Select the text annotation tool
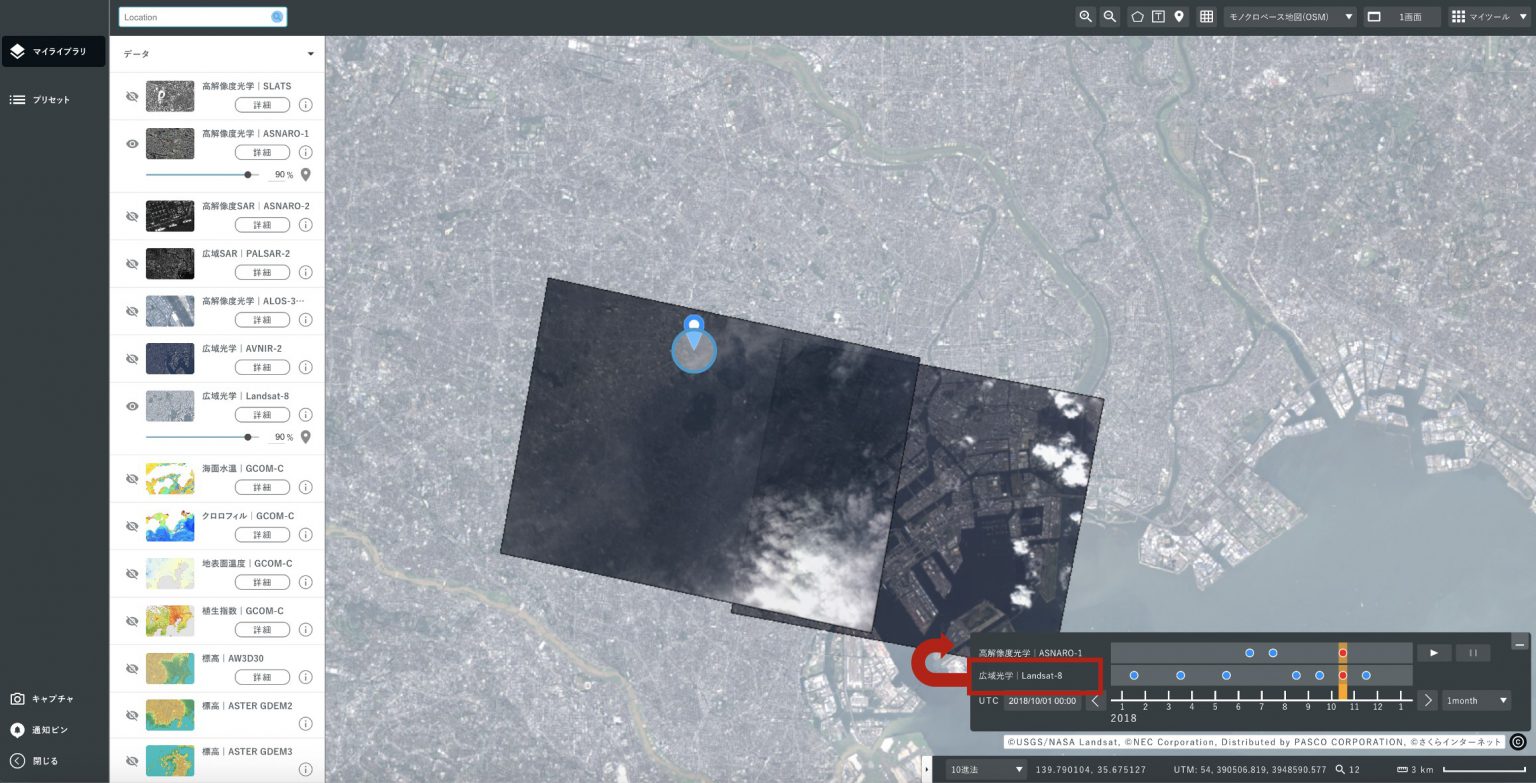Screen dimensions: 1536x783 click(x=1158, y=17)
